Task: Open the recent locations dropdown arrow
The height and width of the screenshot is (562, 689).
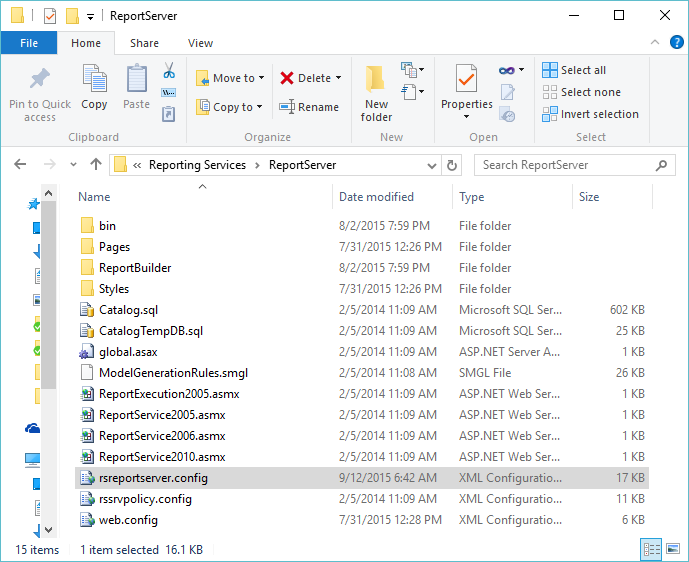Action: click(73, 165)
